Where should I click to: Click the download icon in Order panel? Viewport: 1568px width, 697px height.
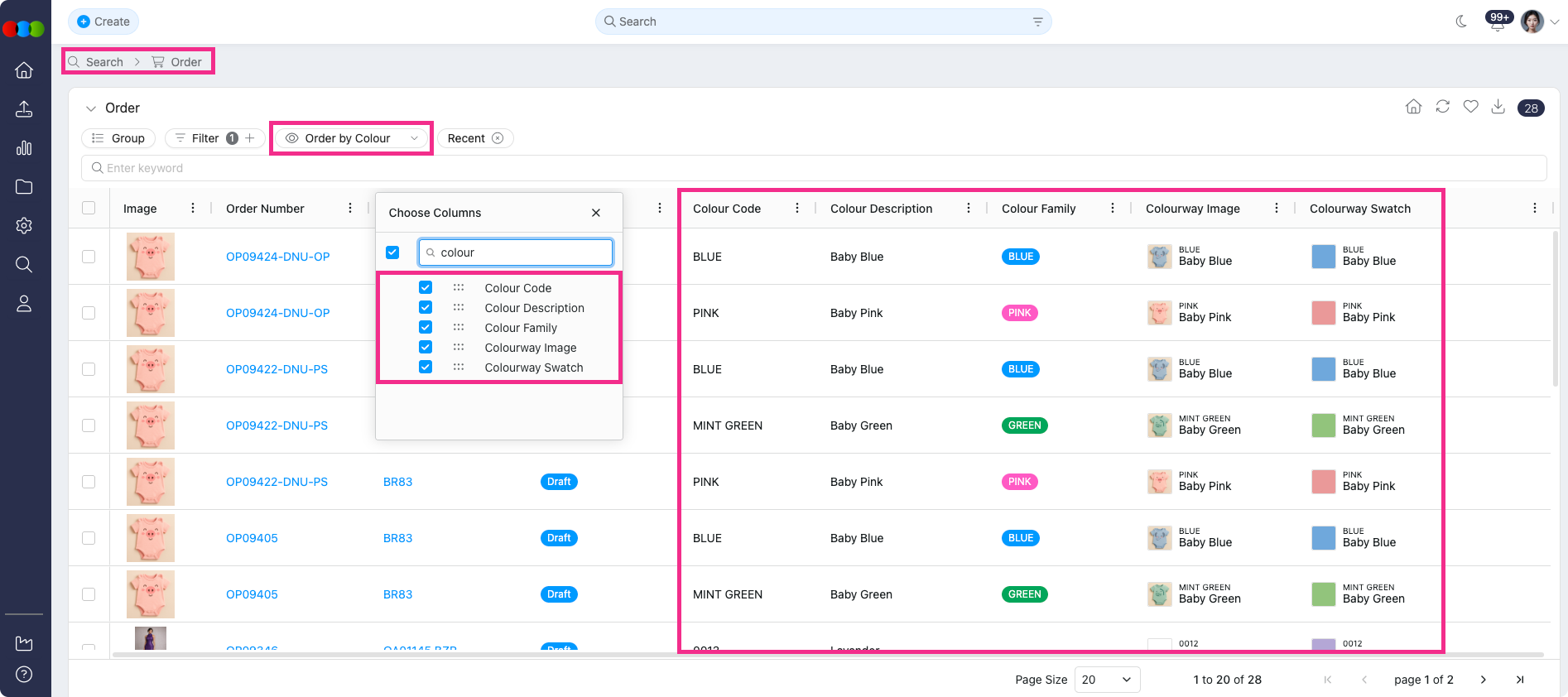pyautogui.click(x=1498, y=107)
